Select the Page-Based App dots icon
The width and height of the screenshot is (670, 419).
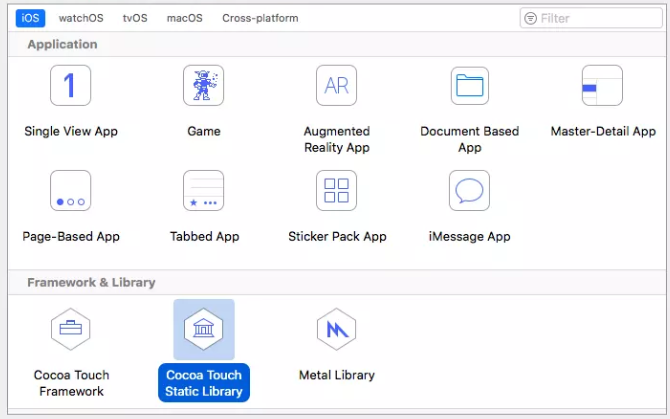coord(71,190)
